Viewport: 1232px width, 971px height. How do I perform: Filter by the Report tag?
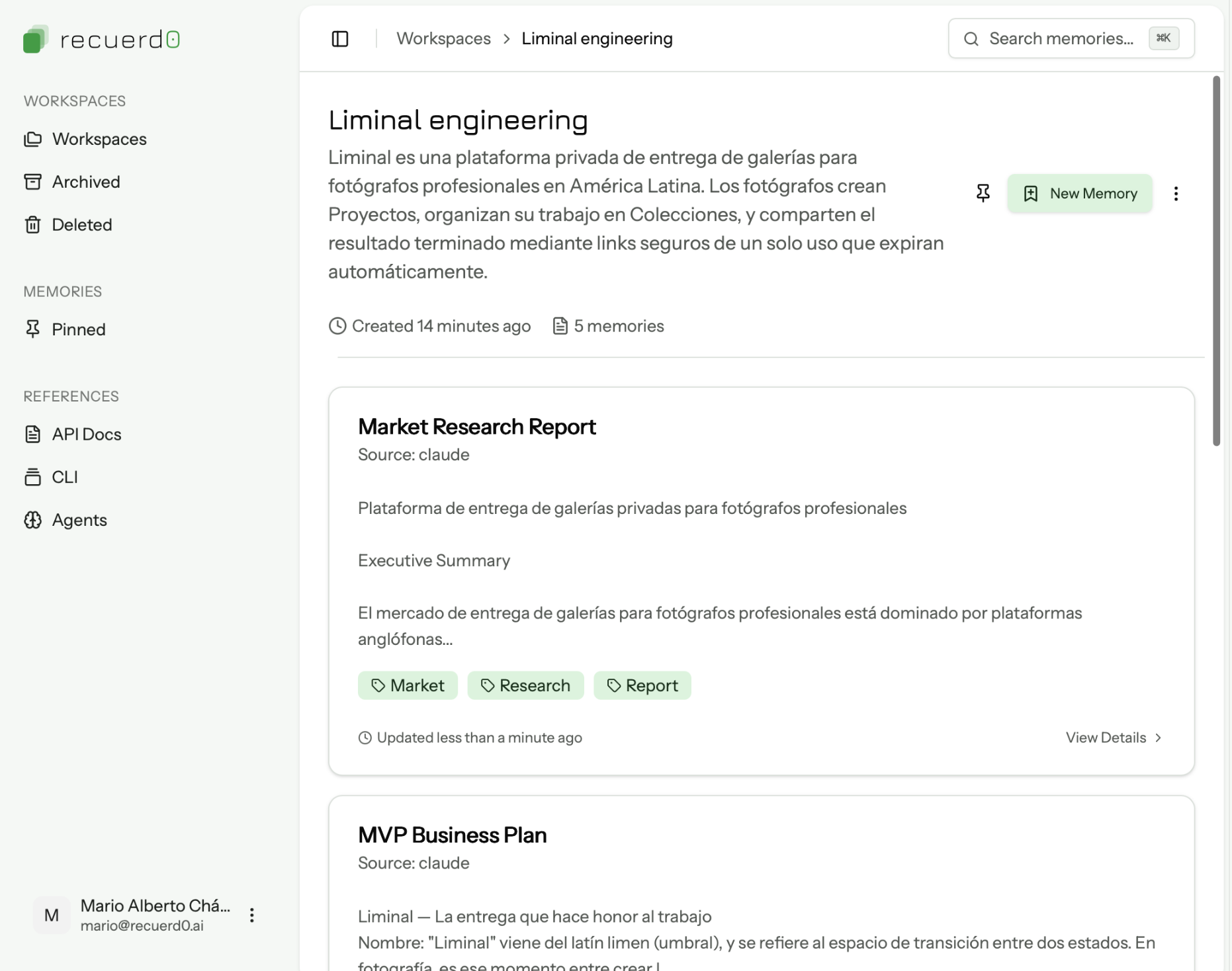[x=642, y=685]
